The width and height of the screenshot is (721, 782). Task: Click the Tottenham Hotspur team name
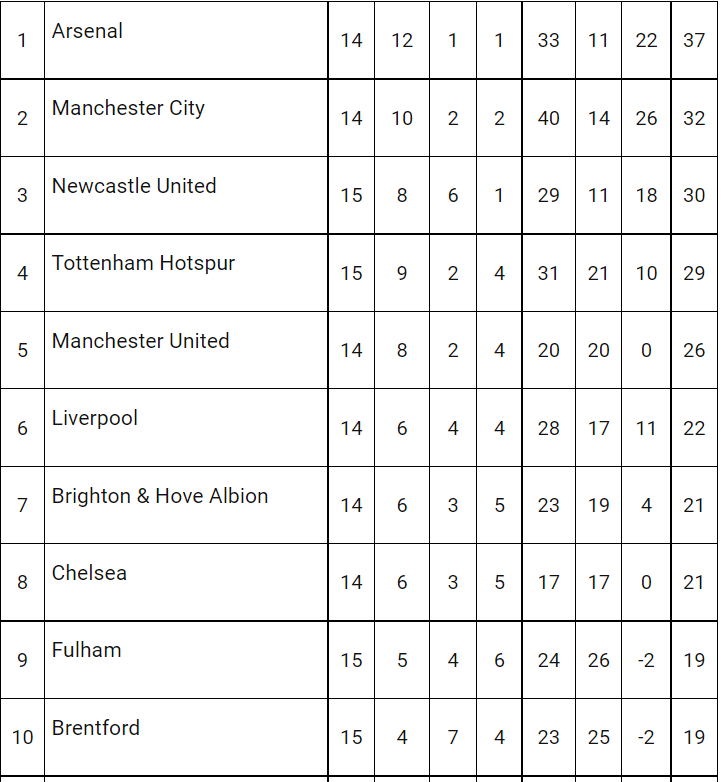143,263
